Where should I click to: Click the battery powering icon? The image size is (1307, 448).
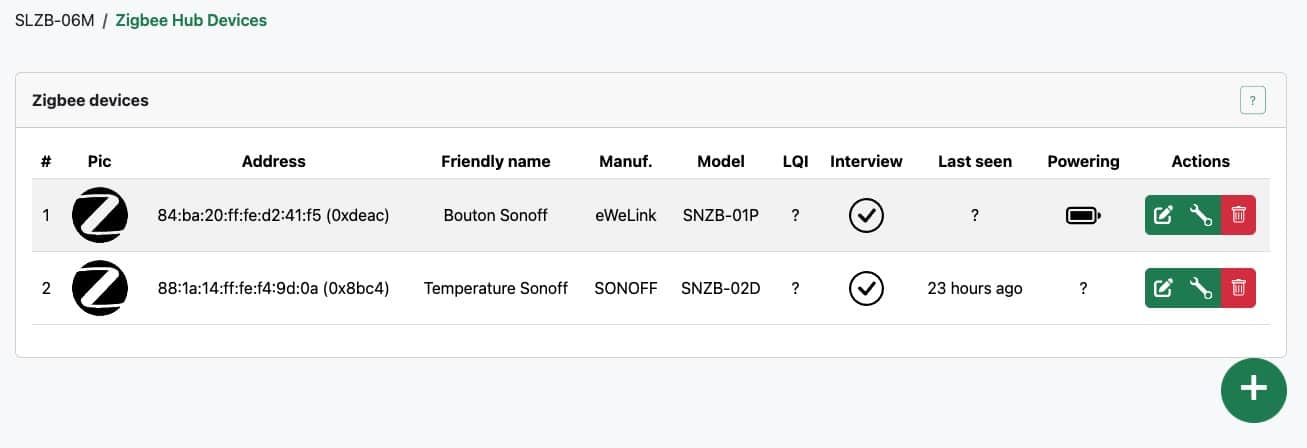pos(1083,215)
